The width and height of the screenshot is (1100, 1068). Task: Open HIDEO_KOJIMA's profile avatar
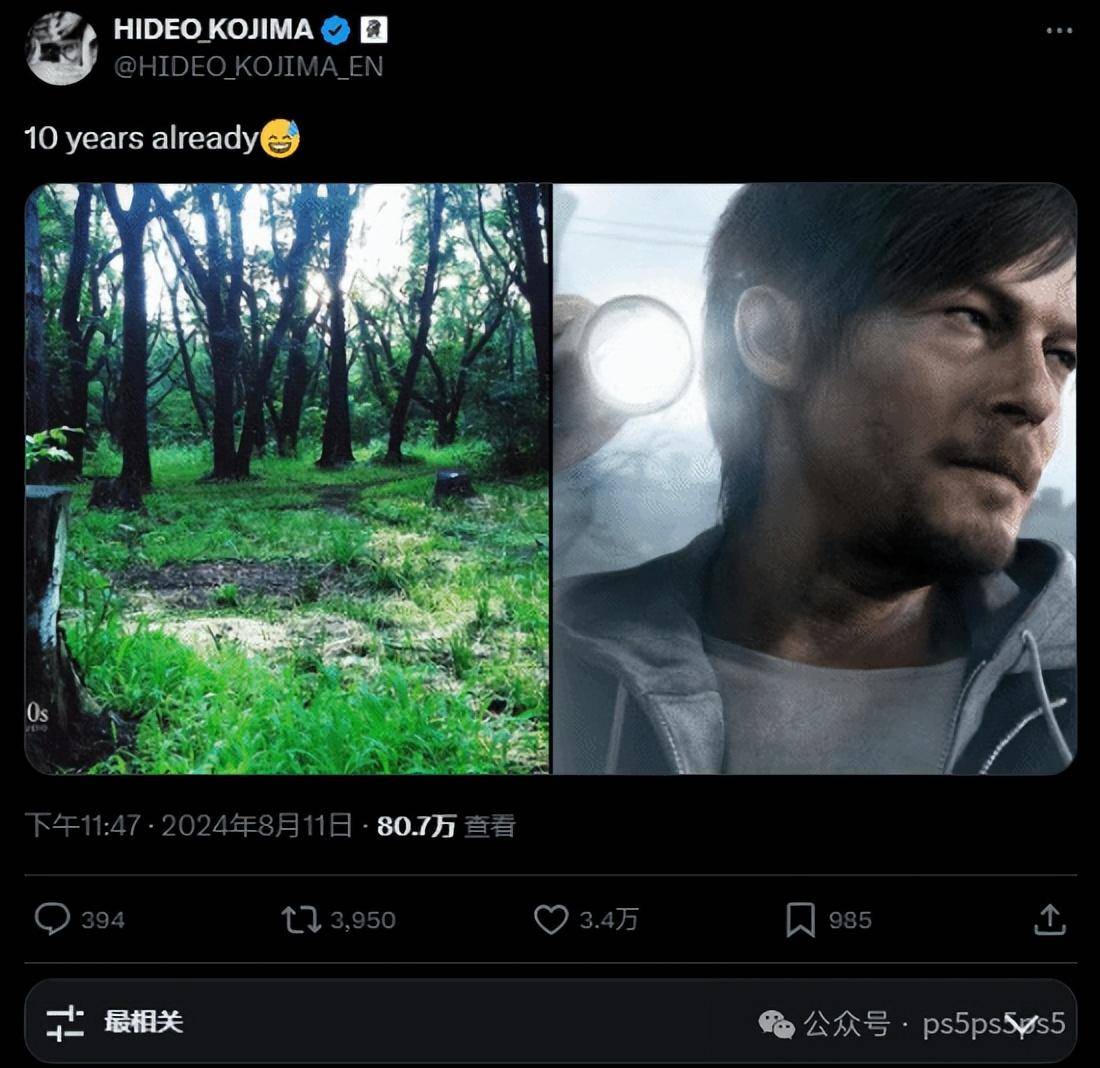click(61, 47)
